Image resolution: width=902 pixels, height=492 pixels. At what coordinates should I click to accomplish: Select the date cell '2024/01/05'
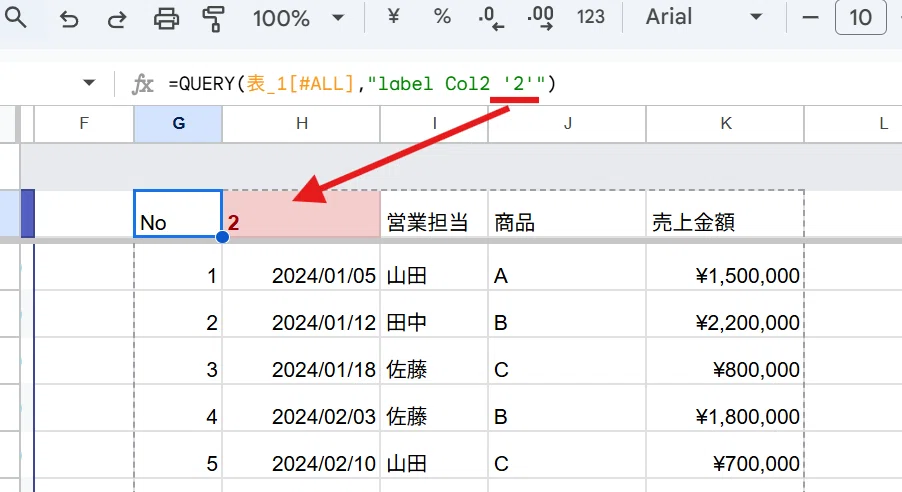[301, 267]
